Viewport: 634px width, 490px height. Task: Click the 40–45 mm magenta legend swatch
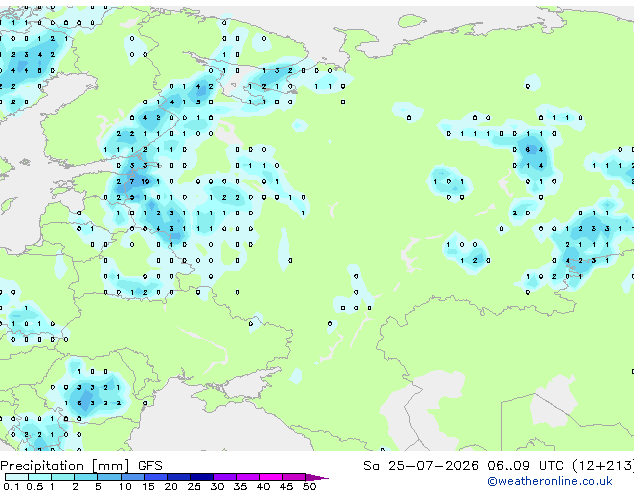(271, 477)
